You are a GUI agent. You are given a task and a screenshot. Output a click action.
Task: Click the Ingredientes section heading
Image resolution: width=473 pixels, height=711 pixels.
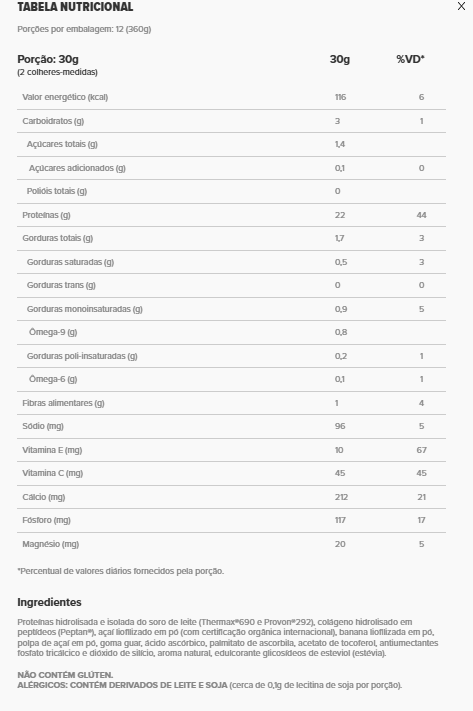[x=49, y=602]
